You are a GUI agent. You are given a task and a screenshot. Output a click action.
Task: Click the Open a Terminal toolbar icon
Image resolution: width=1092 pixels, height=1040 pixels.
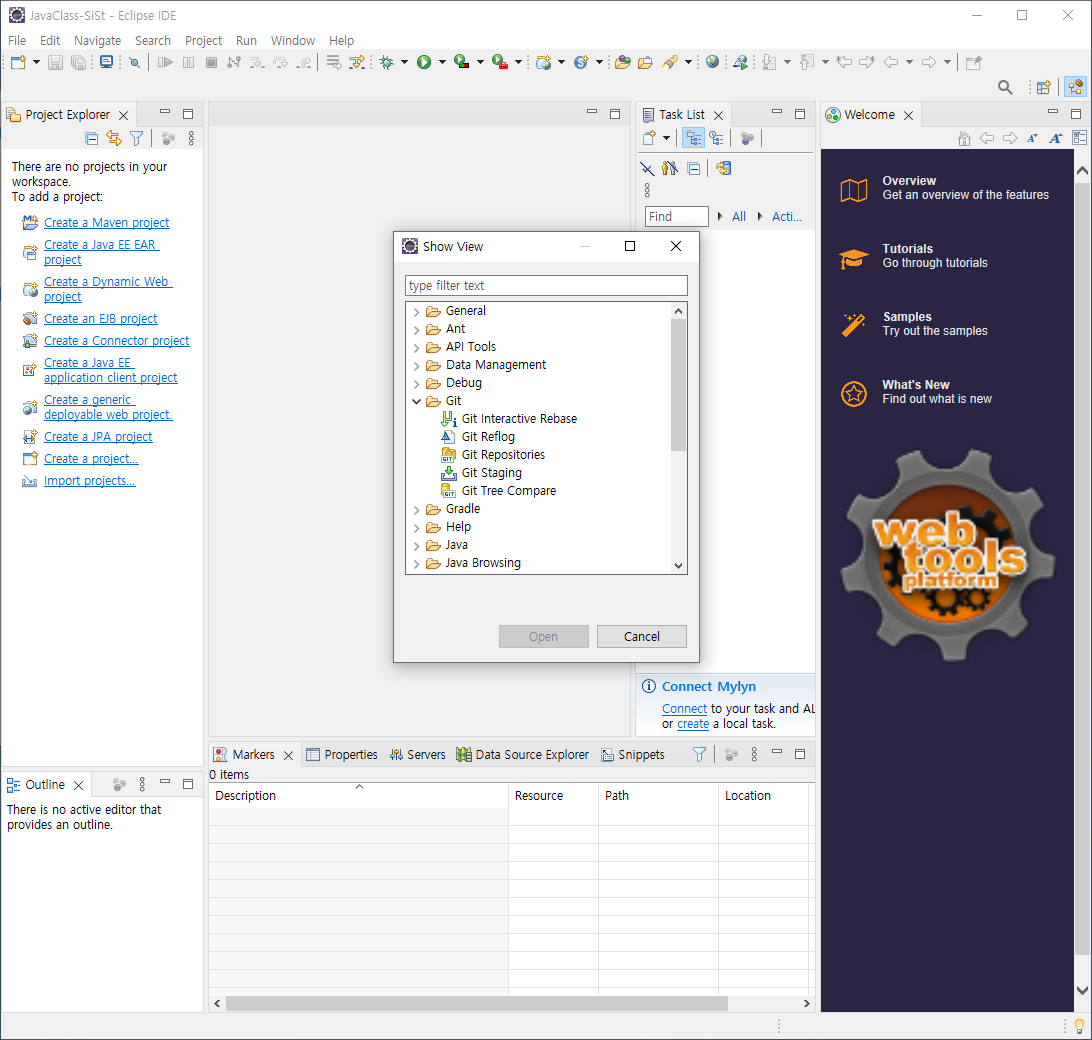[x=107, y=62]
